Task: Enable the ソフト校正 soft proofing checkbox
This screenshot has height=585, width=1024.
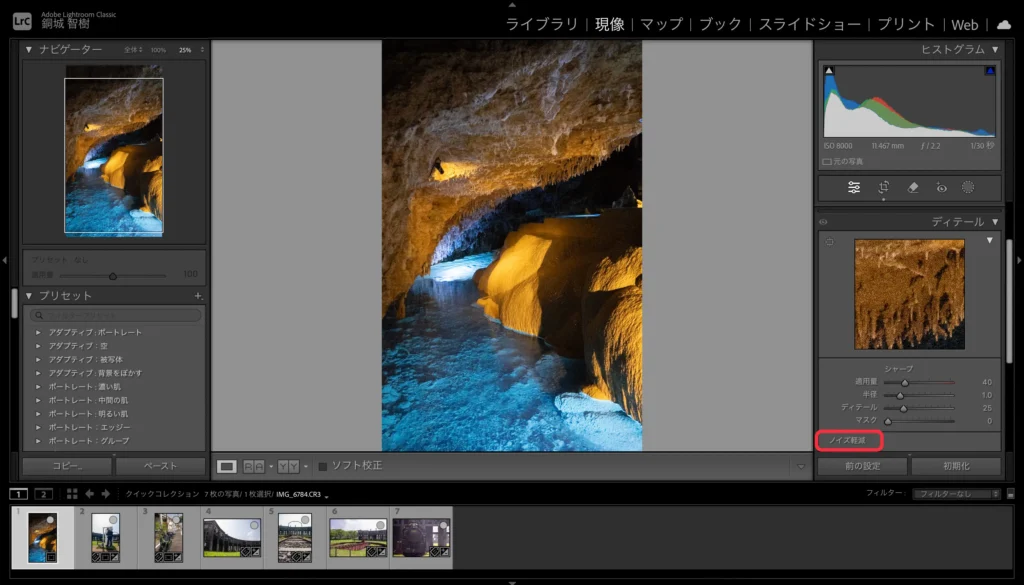Action: (x=323, y=465)
